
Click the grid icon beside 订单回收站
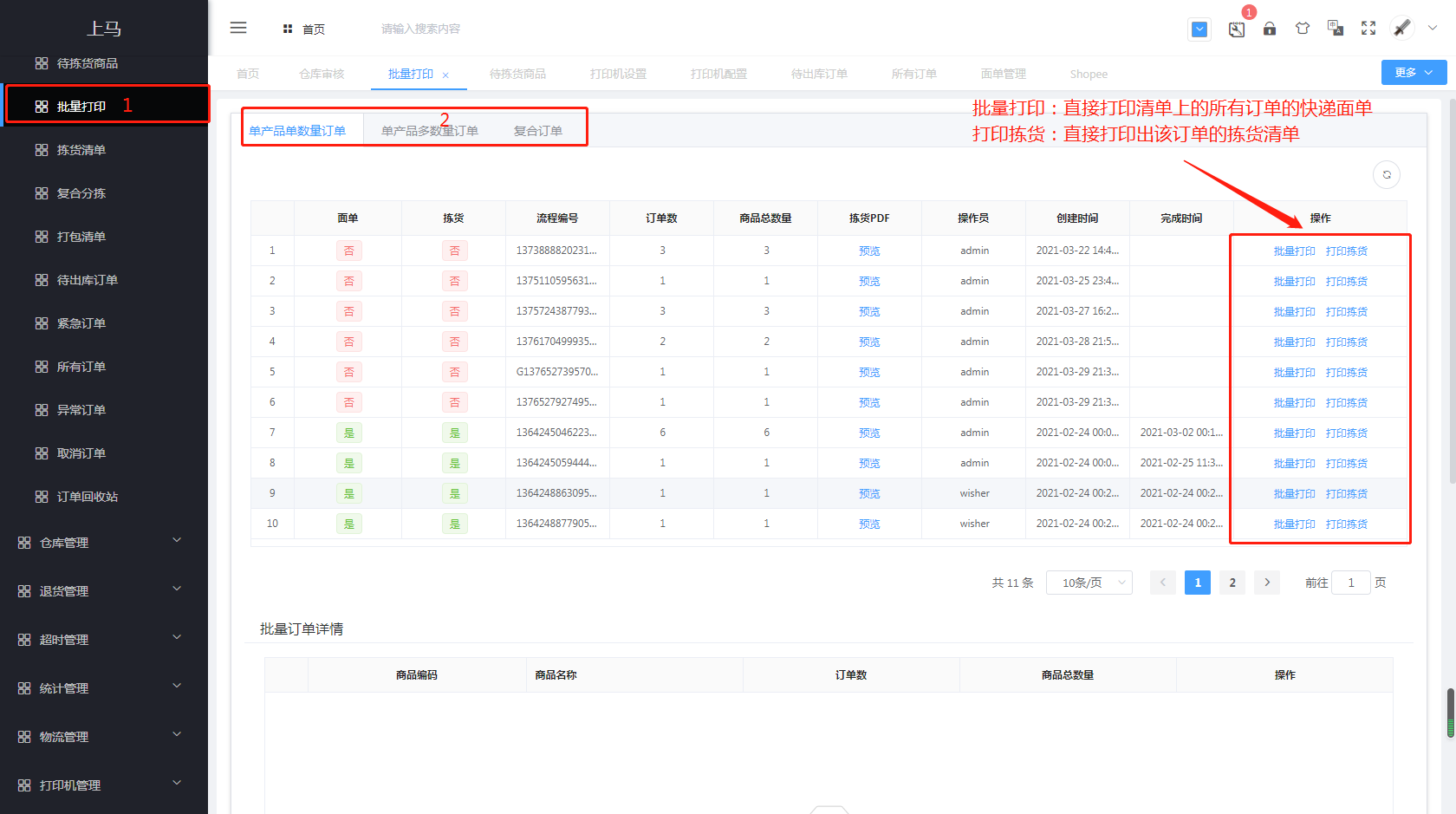click(42, 497)
